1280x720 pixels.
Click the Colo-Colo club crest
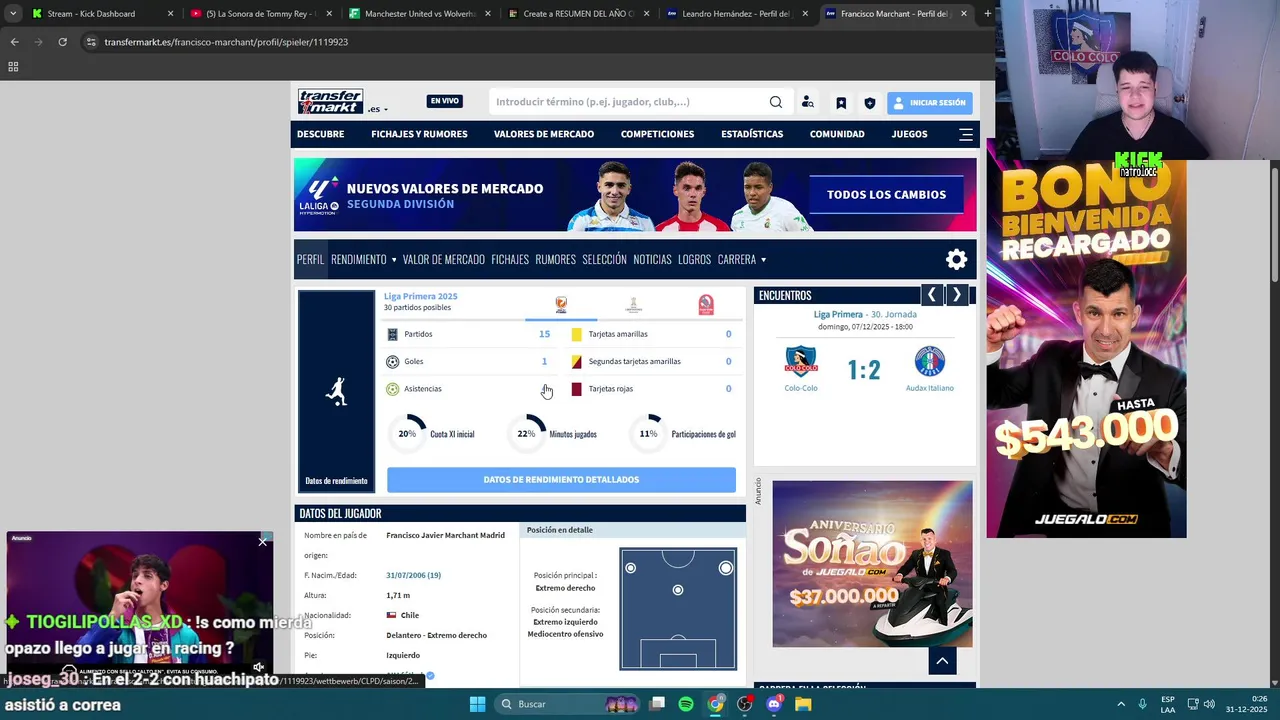click(x=800, y=361)
